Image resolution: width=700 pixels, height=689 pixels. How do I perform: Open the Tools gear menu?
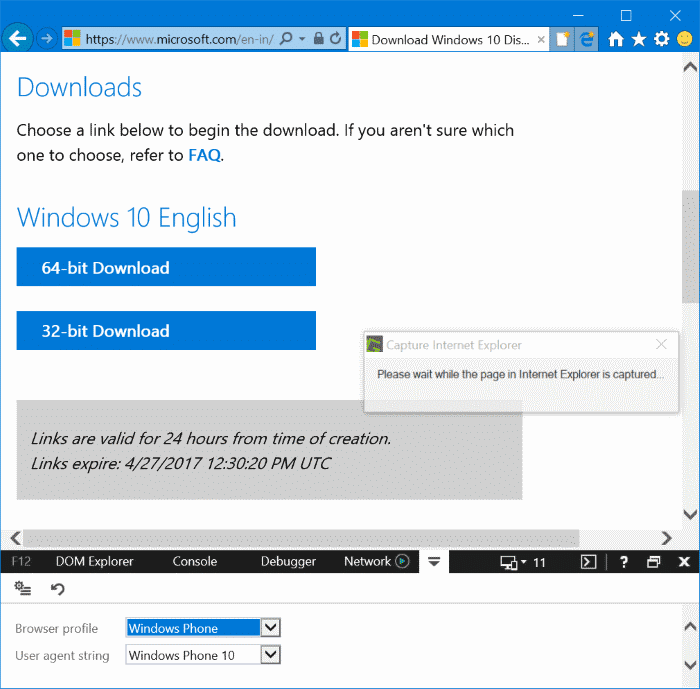(662, 39)
